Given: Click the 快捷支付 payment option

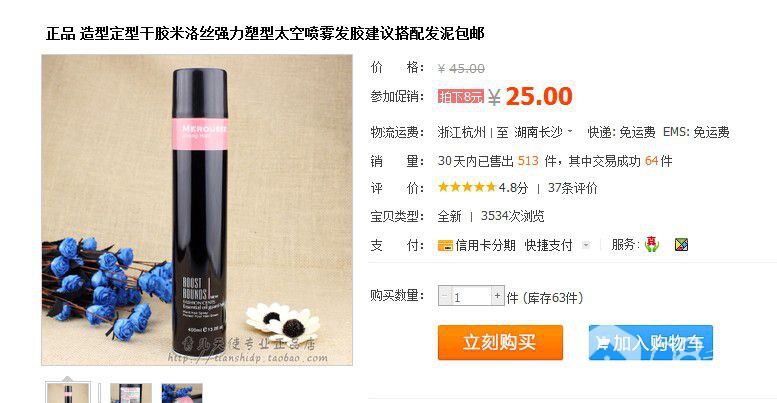Looking at the screenshot, I should [549, 245].
